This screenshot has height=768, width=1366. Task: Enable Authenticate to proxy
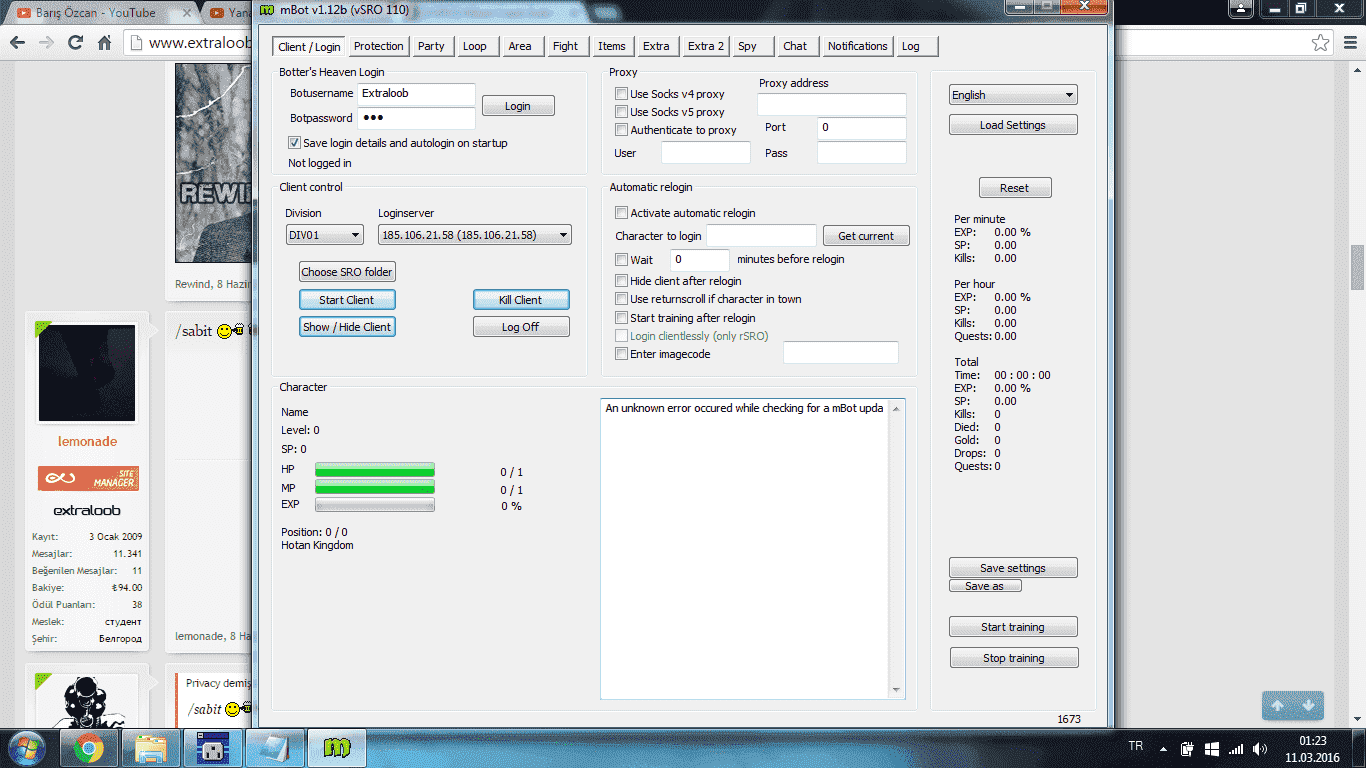click(x=622, y=130)
